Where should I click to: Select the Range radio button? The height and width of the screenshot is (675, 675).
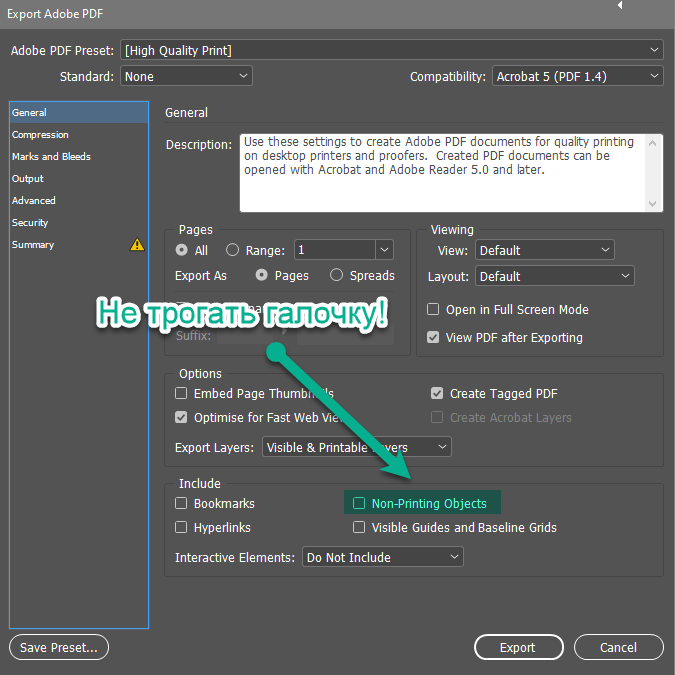click(232, 250)
